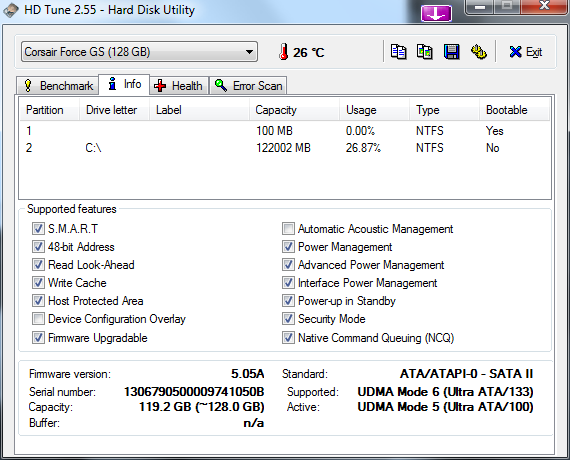This screenshot has width=570, height=460.
Task: Enable Automatic Acoustic Management checkbox
Action: click(x=288, y=229)
